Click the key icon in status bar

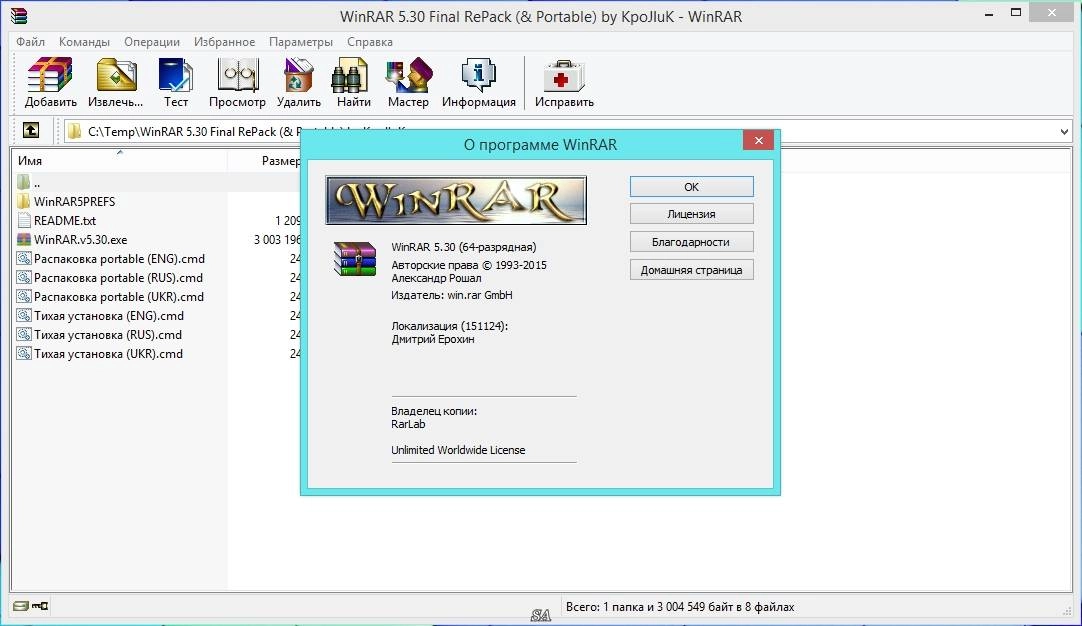[x=40, y=606]
